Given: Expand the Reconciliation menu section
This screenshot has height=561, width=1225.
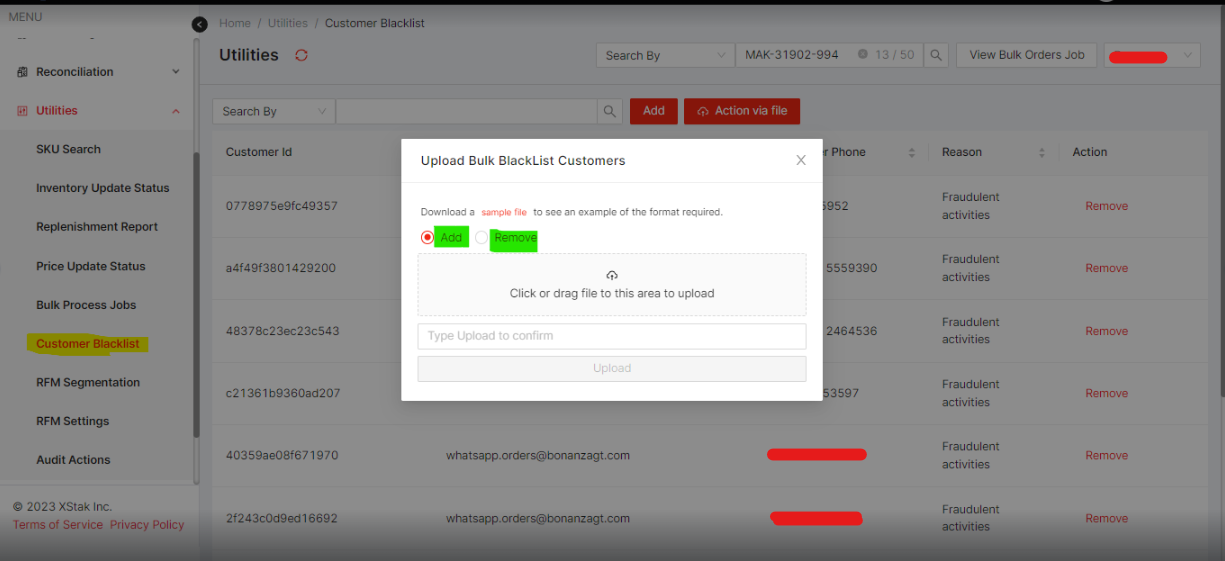Looking at the screenshot, I should (x=176, y=72).
